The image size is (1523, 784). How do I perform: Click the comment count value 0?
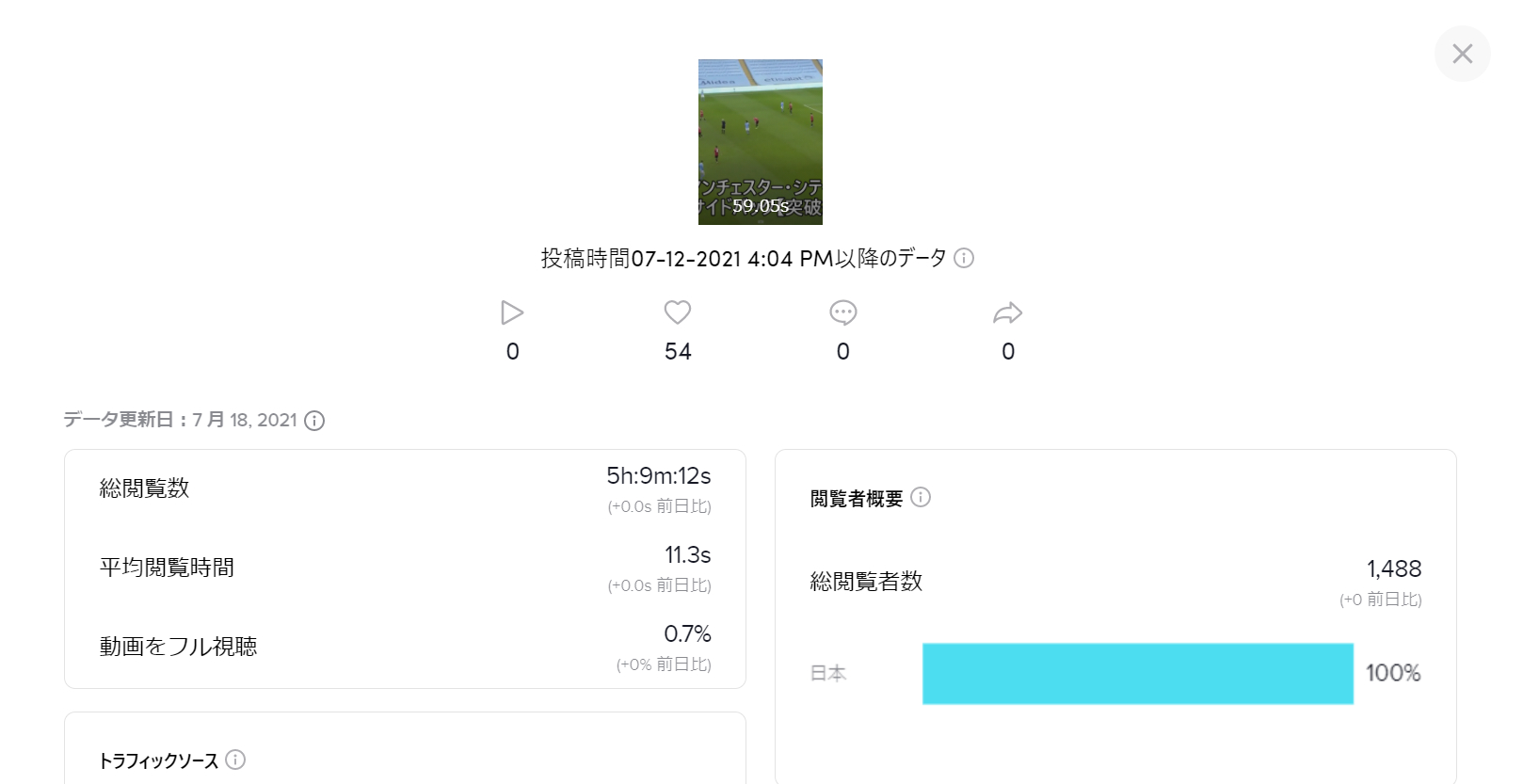tap(842, 352)
